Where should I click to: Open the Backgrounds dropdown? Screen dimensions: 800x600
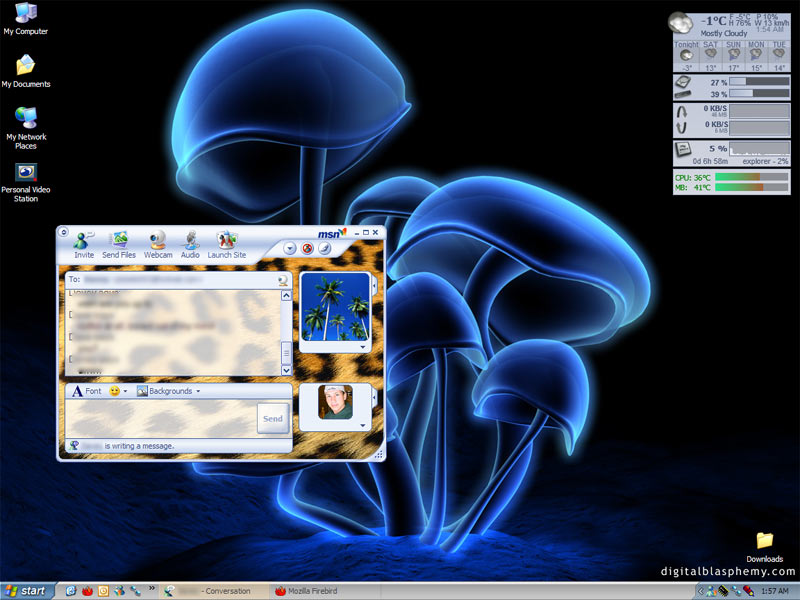(x=168, y=391)
